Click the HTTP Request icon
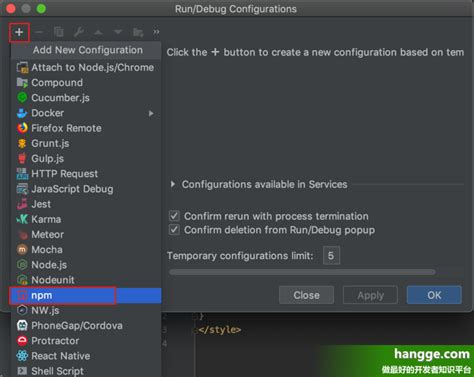Viewport: 474px width, 377px height. pyautogui.click(x=22, y=174)
